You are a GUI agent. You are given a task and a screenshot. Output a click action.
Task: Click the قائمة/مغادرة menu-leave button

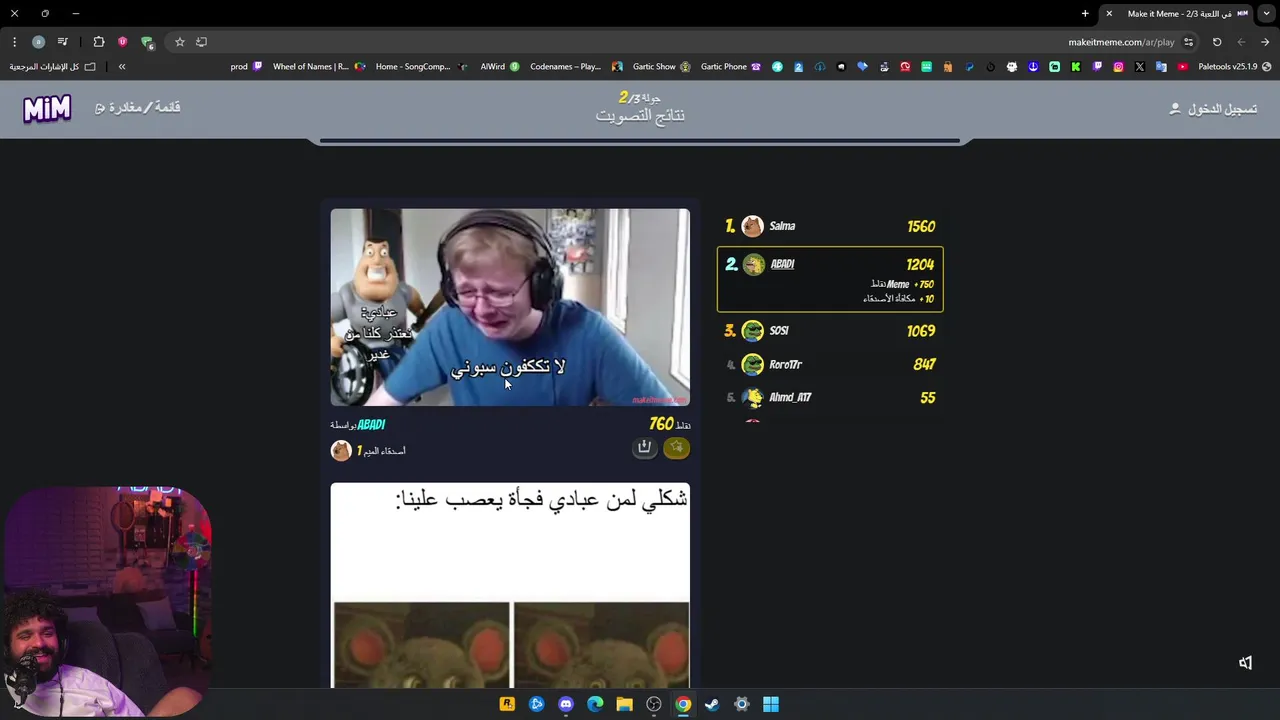coord(138,108)
